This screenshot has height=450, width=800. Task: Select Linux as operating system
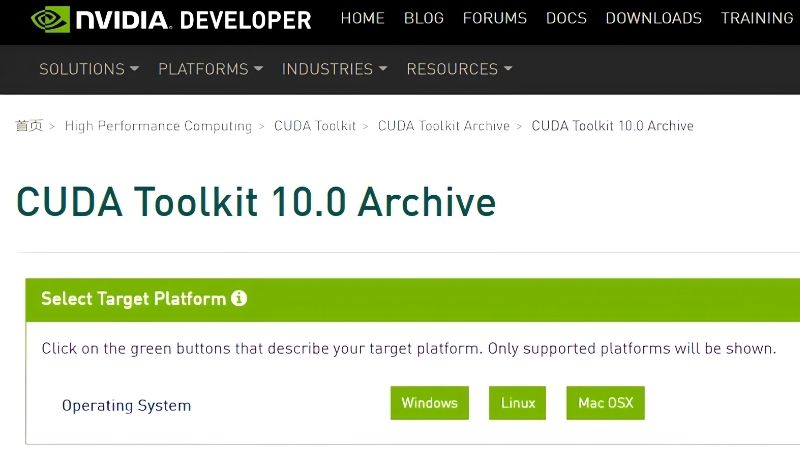click(517, 403)
